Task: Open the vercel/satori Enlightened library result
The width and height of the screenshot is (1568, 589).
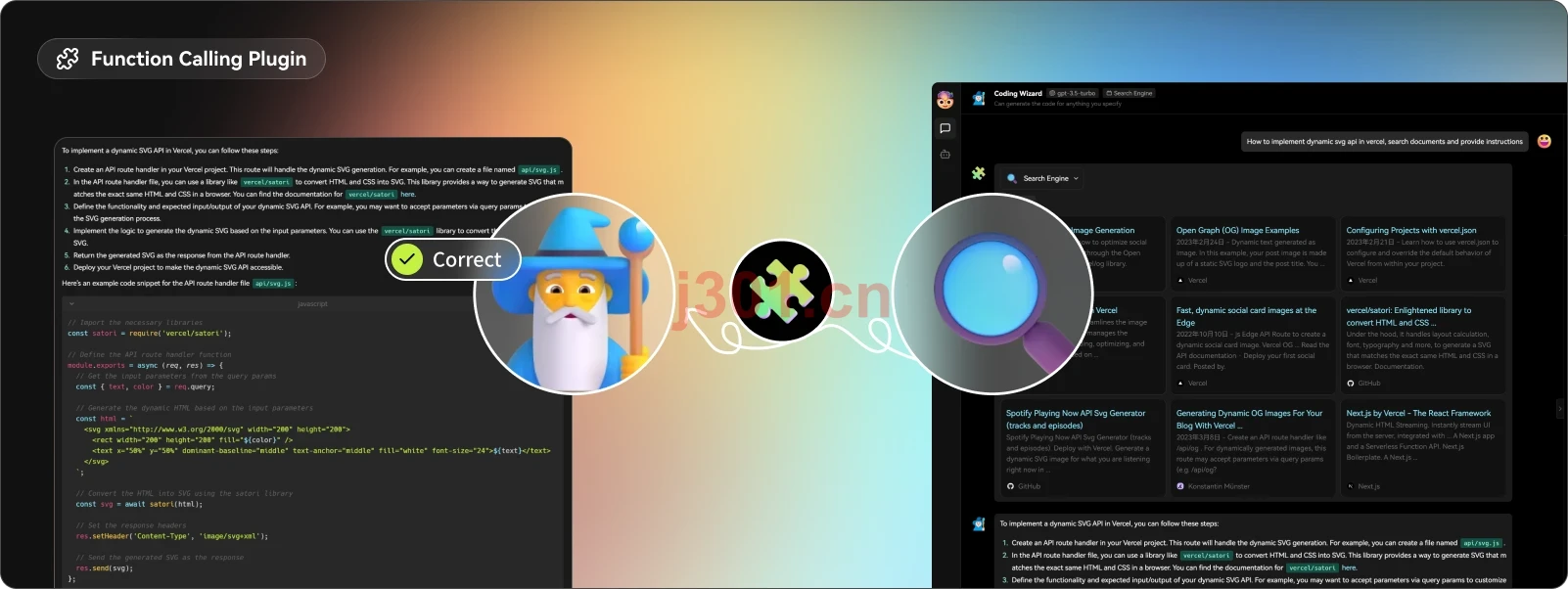Action: coord(1408,316)
